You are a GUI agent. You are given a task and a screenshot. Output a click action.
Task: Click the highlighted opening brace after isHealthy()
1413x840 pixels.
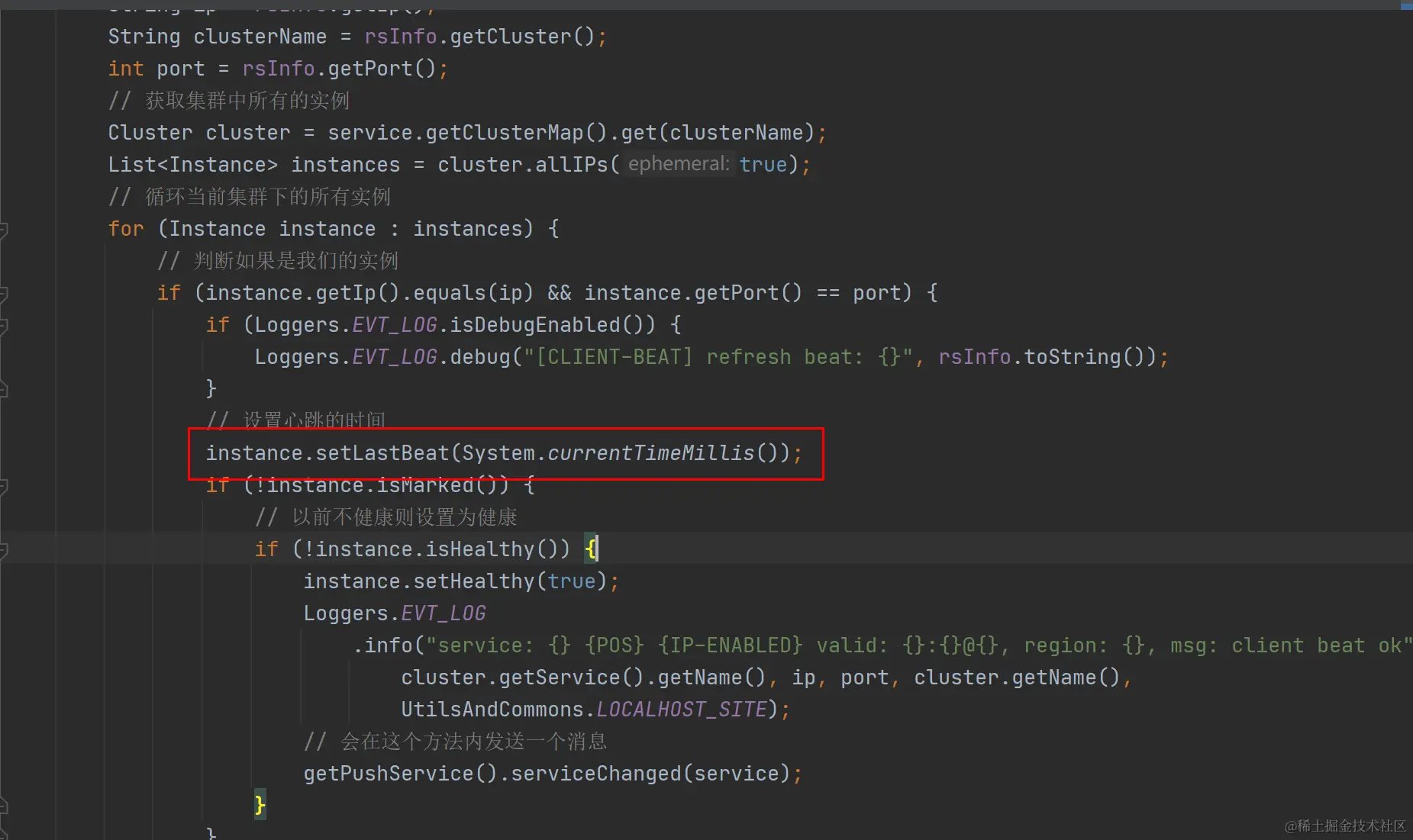point(590,549)
